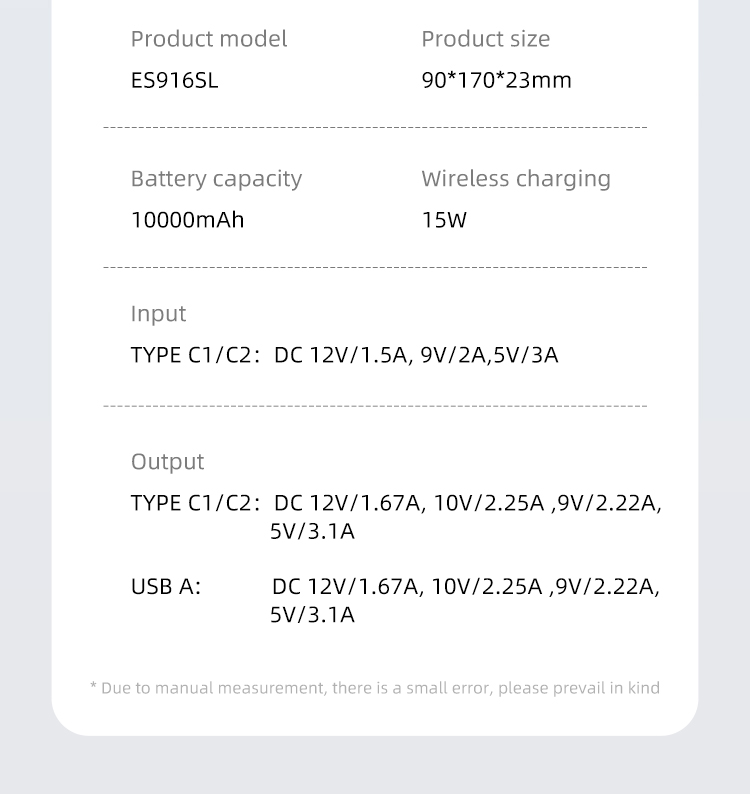This screenshot has height=794, width=750.
Task: Click the "Wireless charging" heading
Action: [515, 179]
